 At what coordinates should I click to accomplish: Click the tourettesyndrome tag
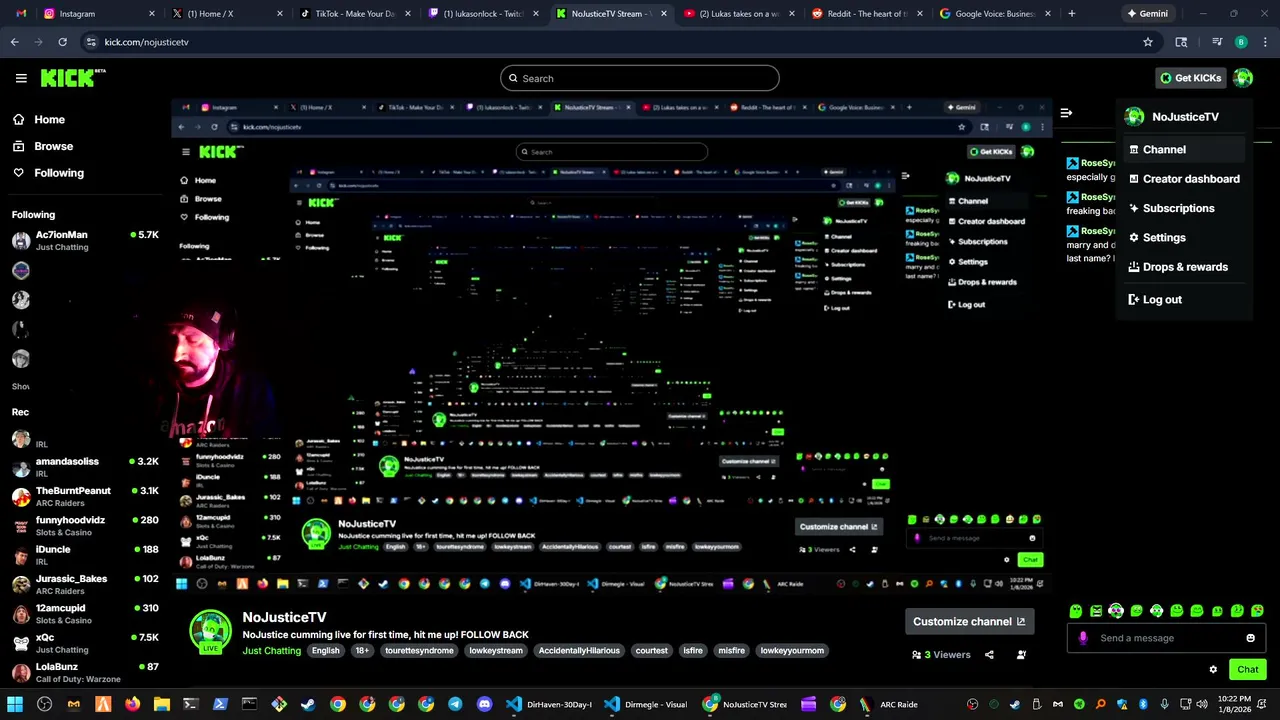point(419,650)
